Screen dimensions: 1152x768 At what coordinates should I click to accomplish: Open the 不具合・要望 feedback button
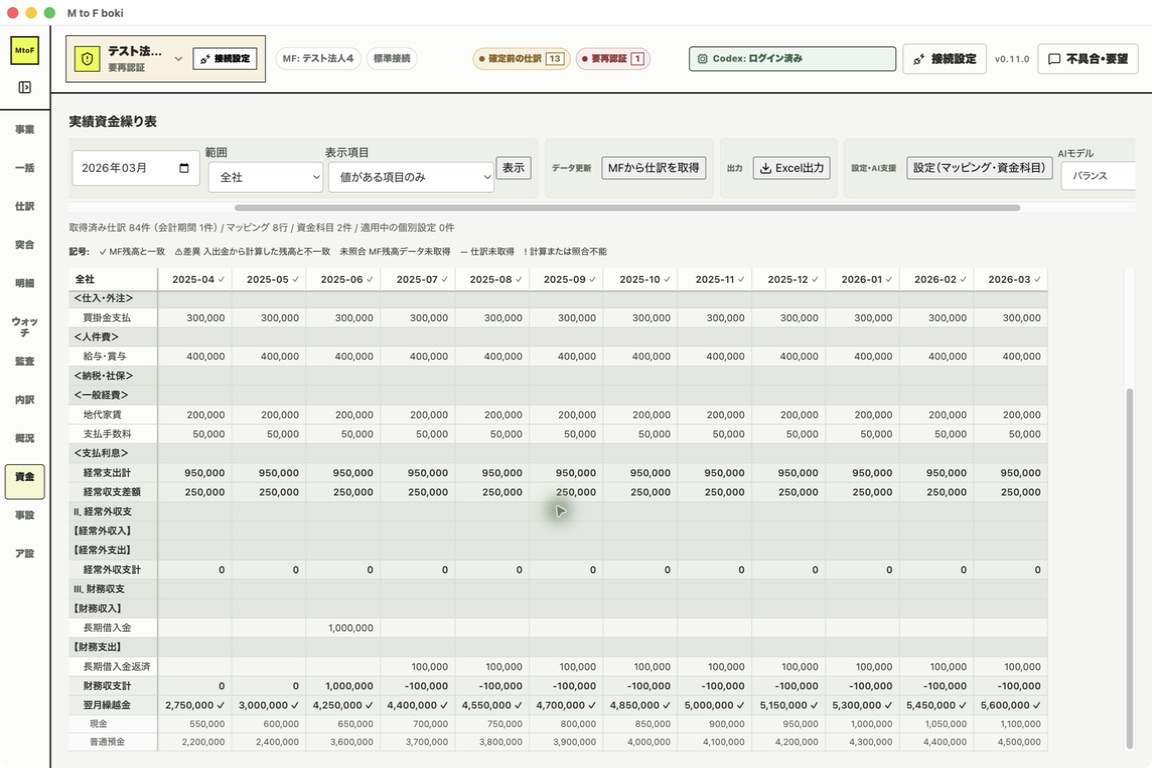point(1087,59)
